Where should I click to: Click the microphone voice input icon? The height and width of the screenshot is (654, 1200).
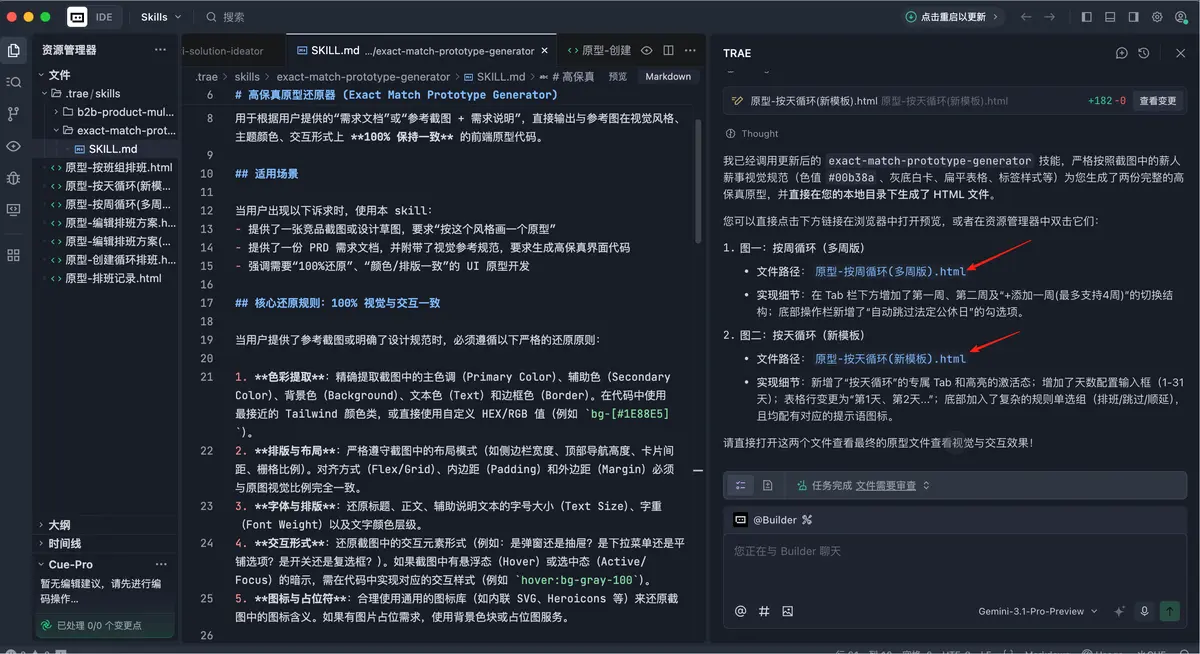tap(1143, 611)
